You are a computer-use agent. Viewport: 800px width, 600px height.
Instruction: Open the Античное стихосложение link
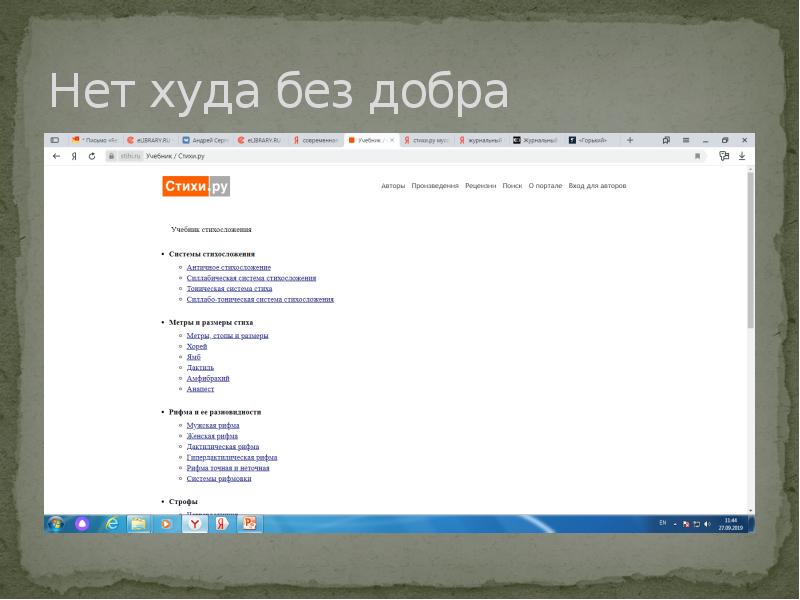(x=228, y=267)
